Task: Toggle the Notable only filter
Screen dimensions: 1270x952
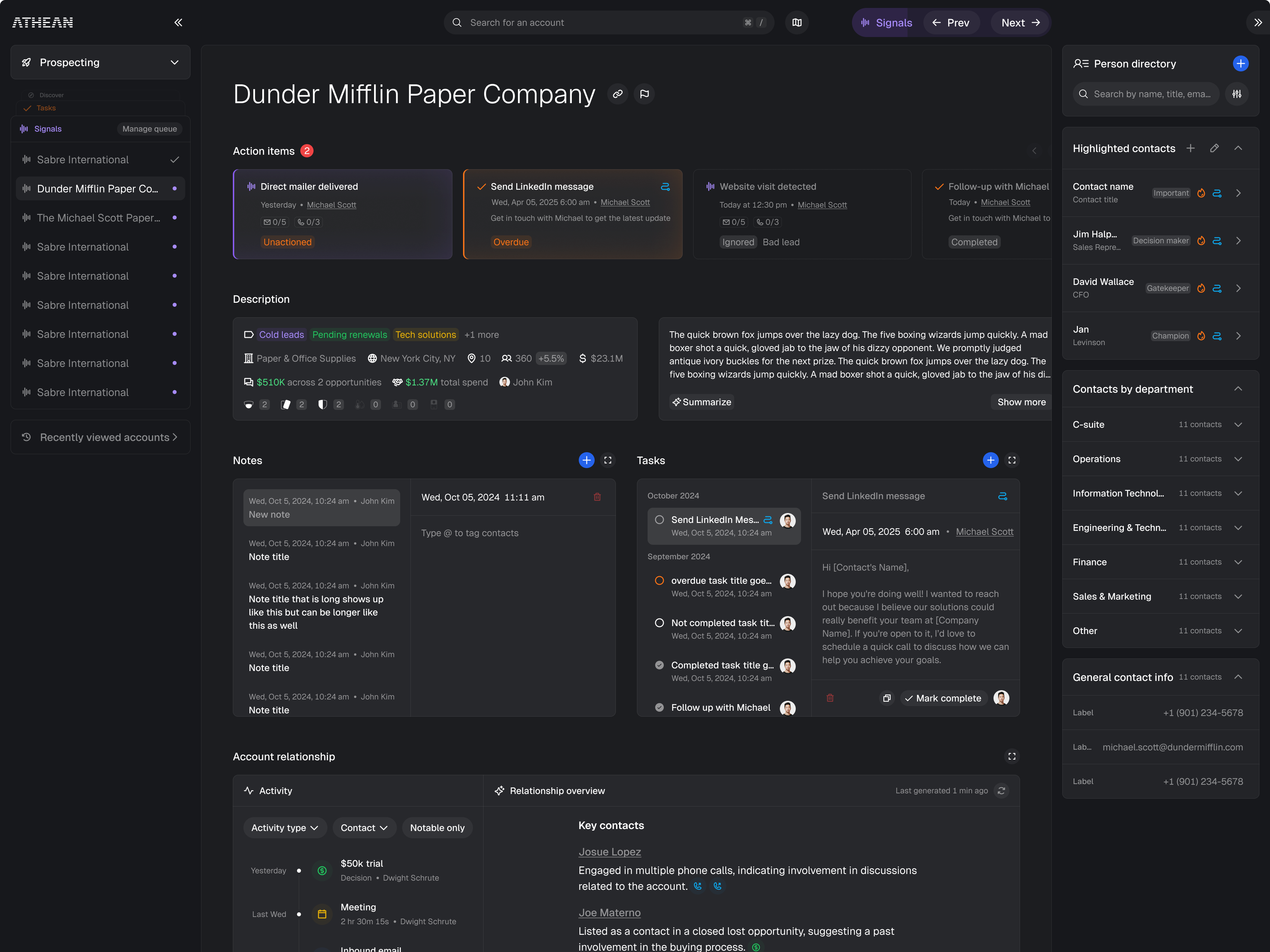Action: (x=437, y=827)
